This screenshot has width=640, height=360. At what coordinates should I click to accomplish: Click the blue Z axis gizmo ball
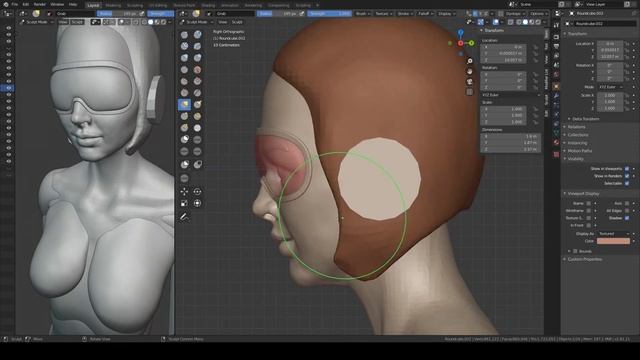click(460, 32)
